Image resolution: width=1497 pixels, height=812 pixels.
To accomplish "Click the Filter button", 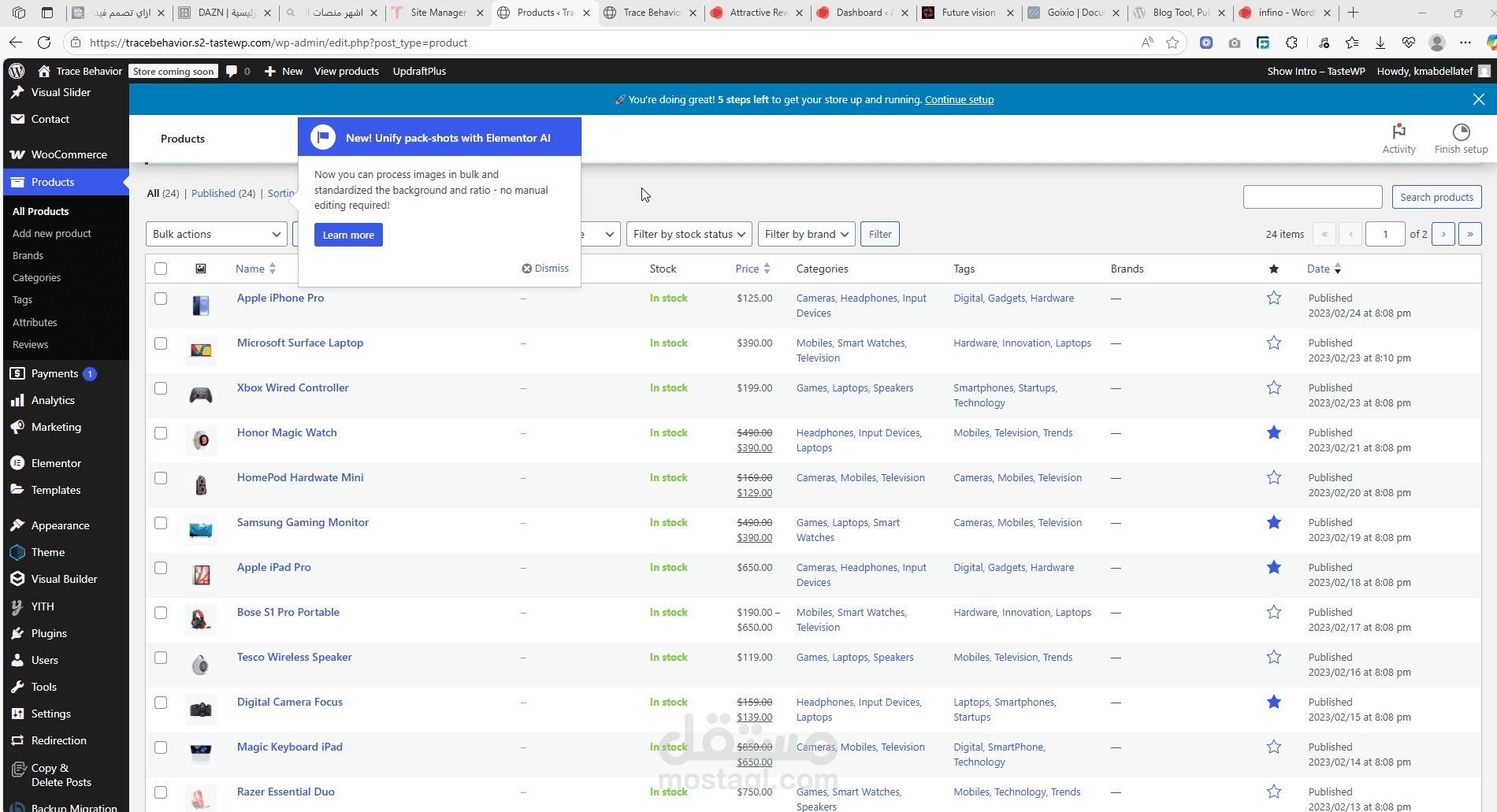I will [x=880, y=234].
